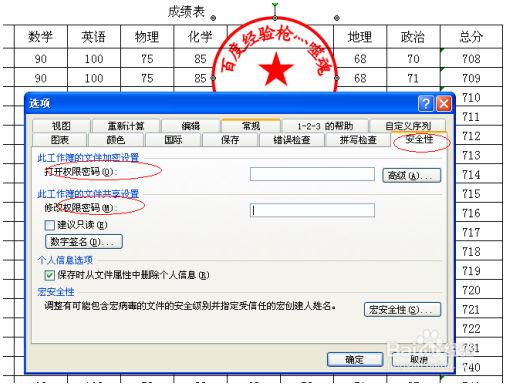Focus the 打开权限密码 input field
Viewport: 506px width, 386px height.
pos(312,174)
